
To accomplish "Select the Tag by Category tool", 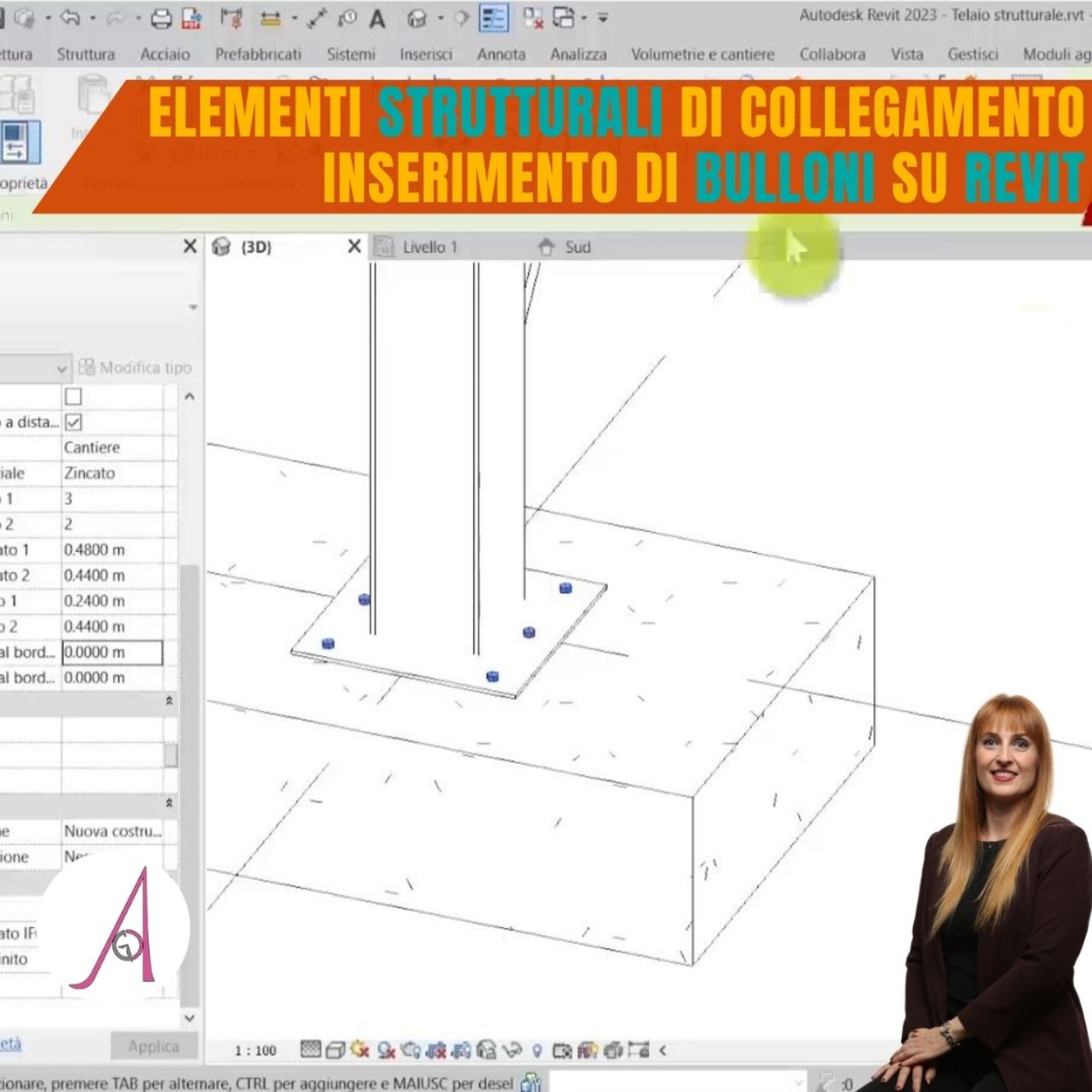I will pyautogui.click(x=347, y=19).
